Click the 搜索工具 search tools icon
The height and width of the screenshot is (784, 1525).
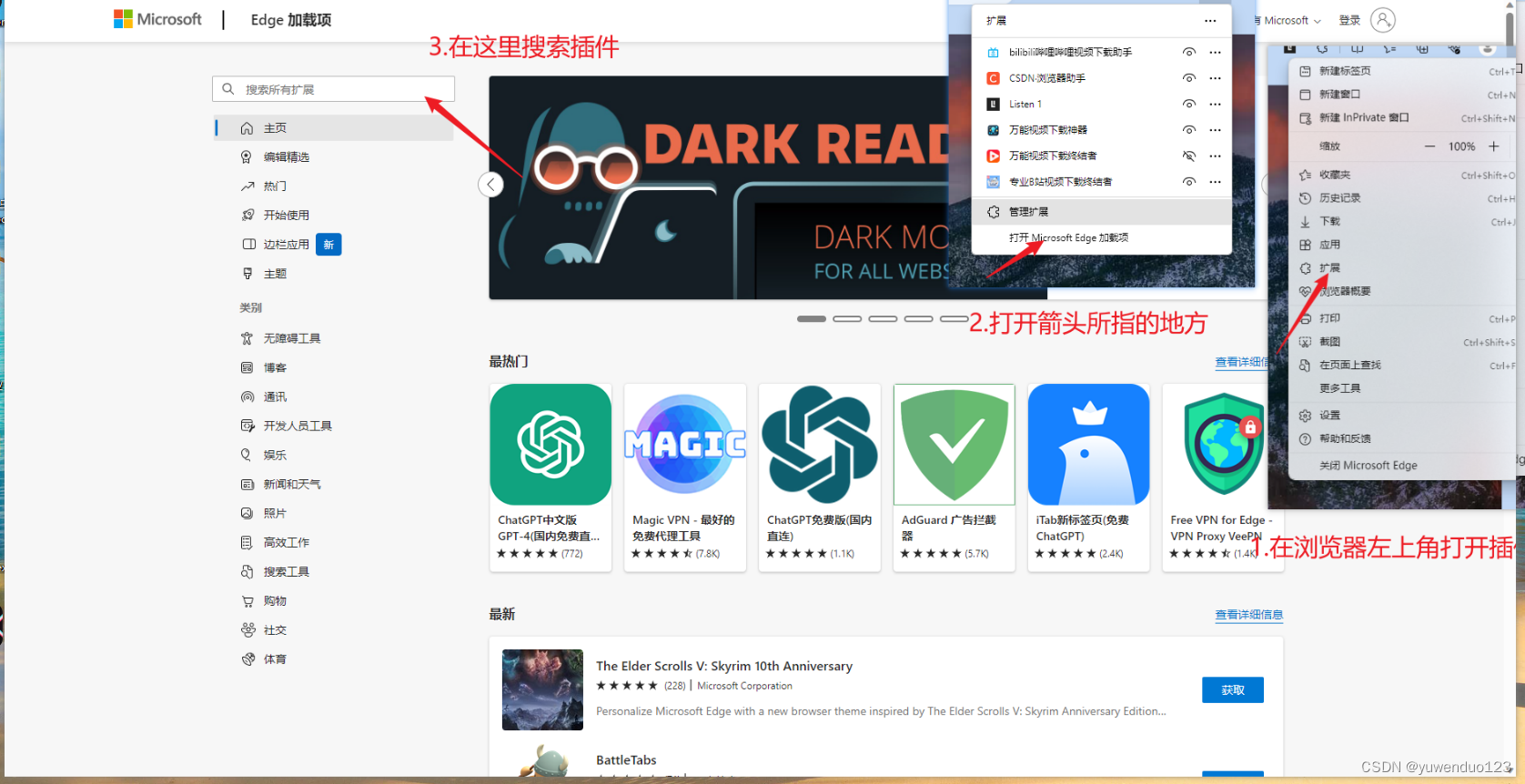(x=247, y=571)
